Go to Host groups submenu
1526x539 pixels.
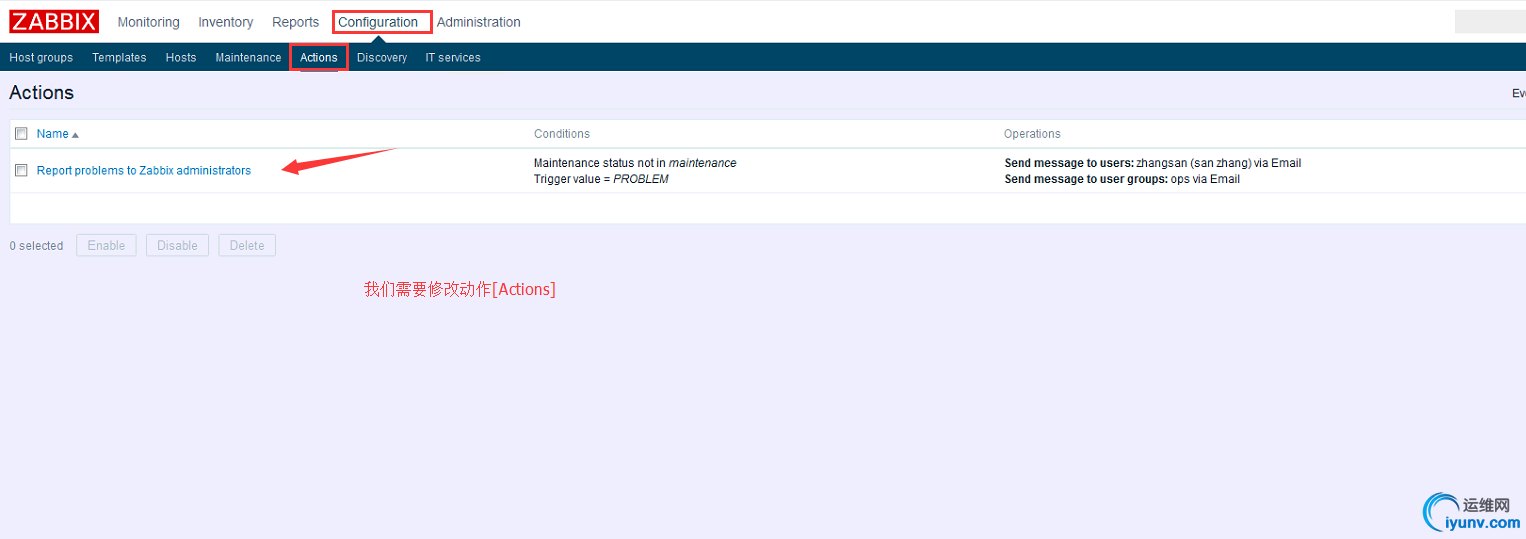pos(41,58)
